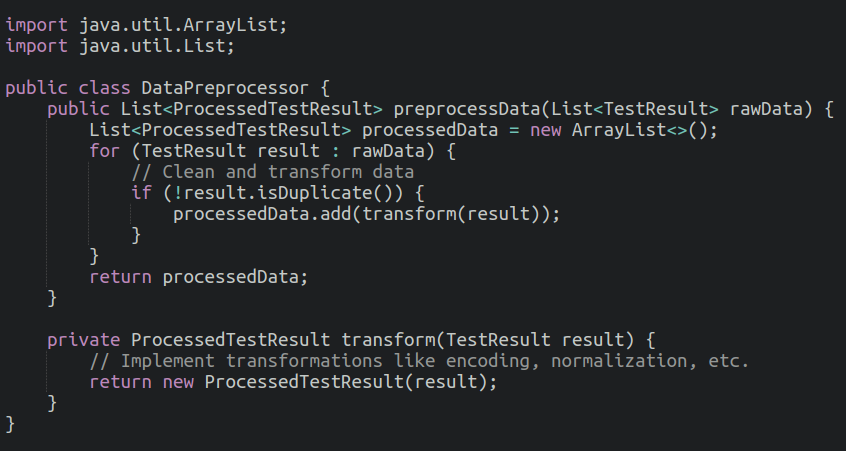The image size is (846, 451).
Task: Click the final closing brace of the class
Action: (x=10, y=424)
